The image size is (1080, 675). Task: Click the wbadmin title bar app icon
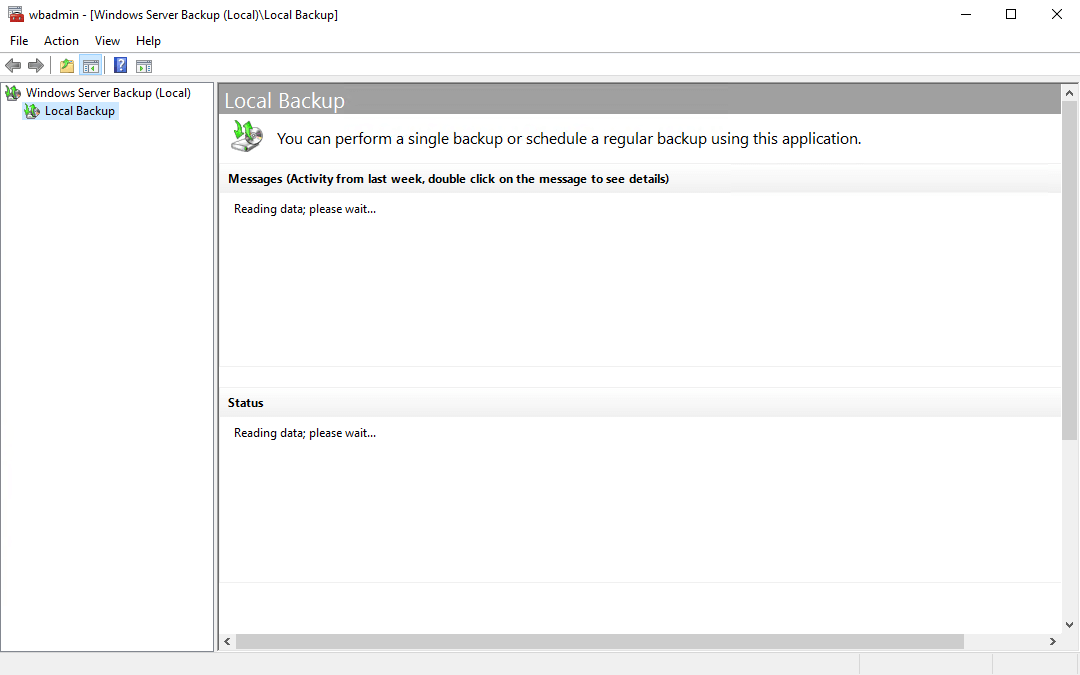click(x=15, y=14)
